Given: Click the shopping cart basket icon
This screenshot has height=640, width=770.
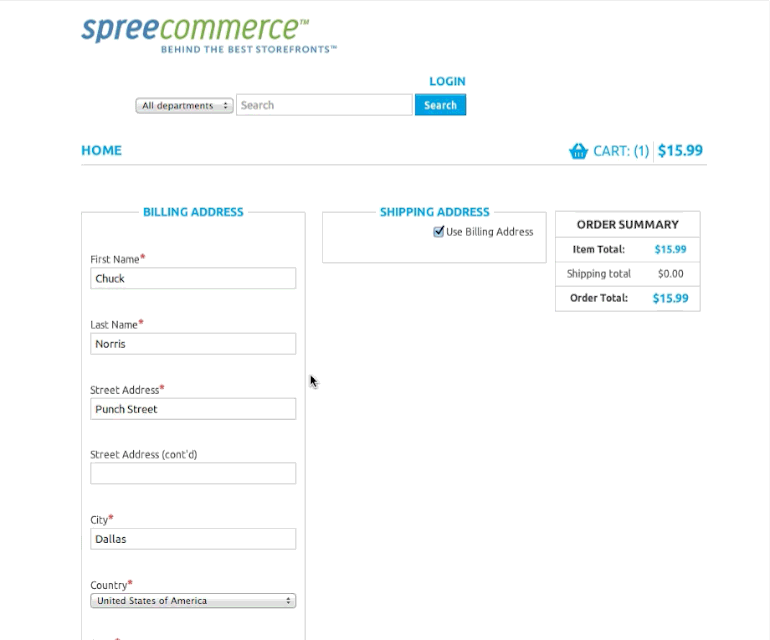Looking at the screenshot, I should click(578, 151).
